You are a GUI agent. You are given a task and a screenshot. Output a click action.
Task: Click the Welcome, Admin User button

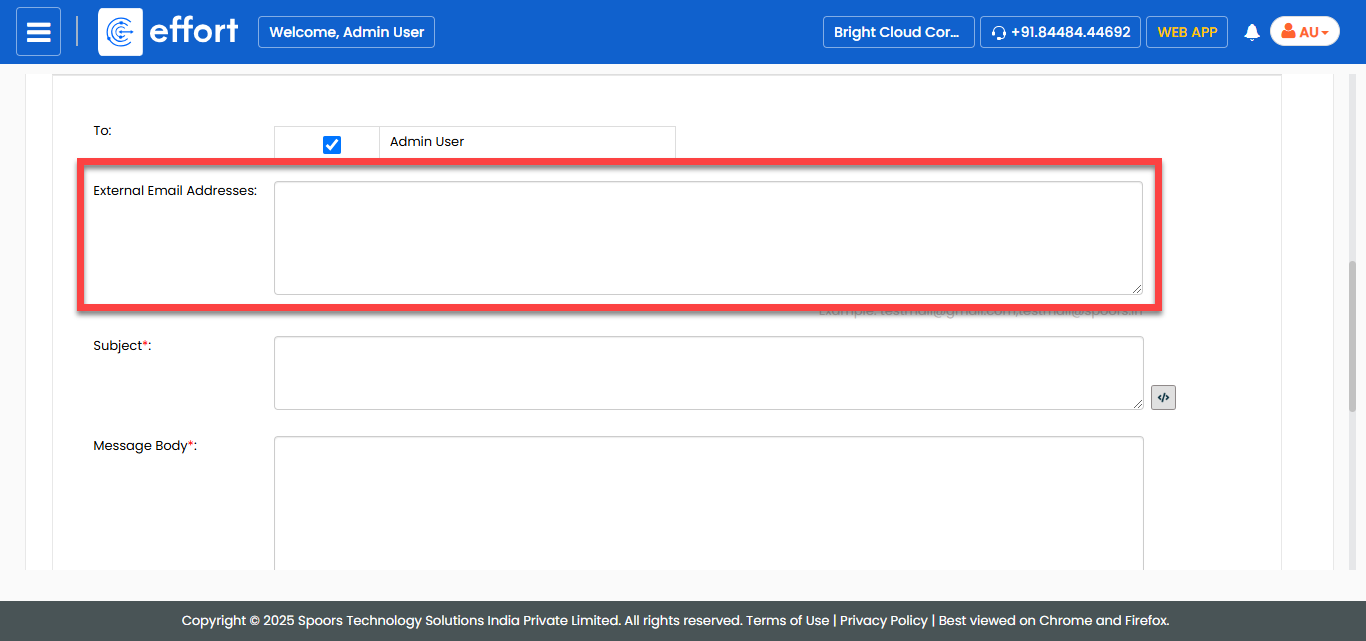(x=346, y=32)
